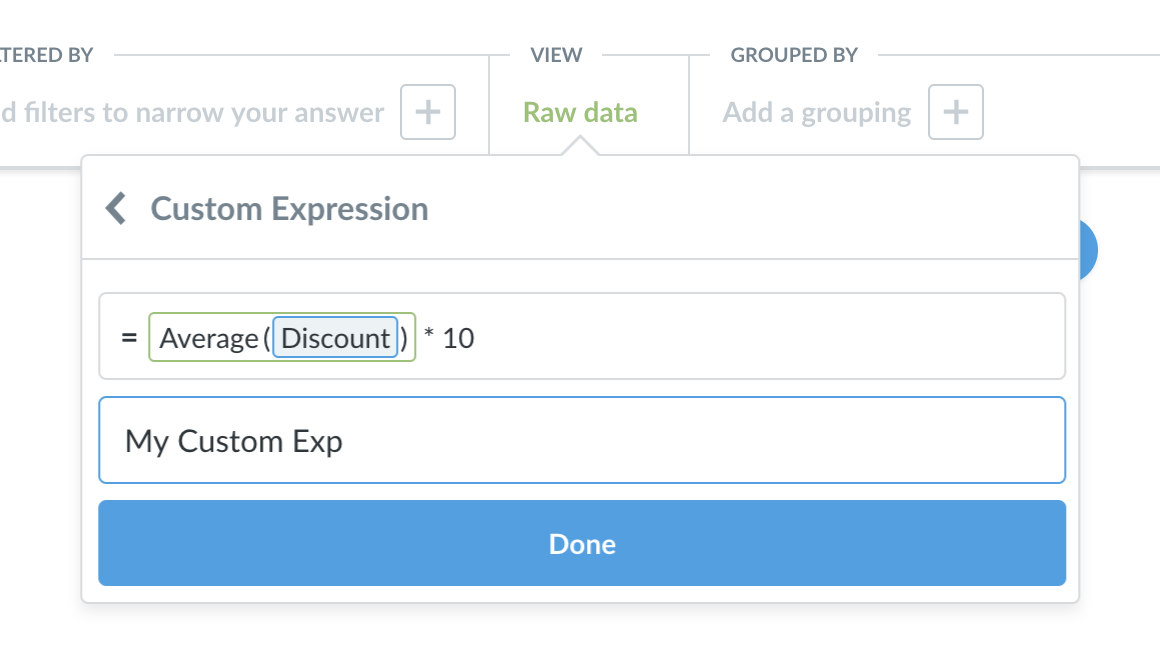Click the Custom Expression panel header
The image size is (1160, 660).
(289, 208)
